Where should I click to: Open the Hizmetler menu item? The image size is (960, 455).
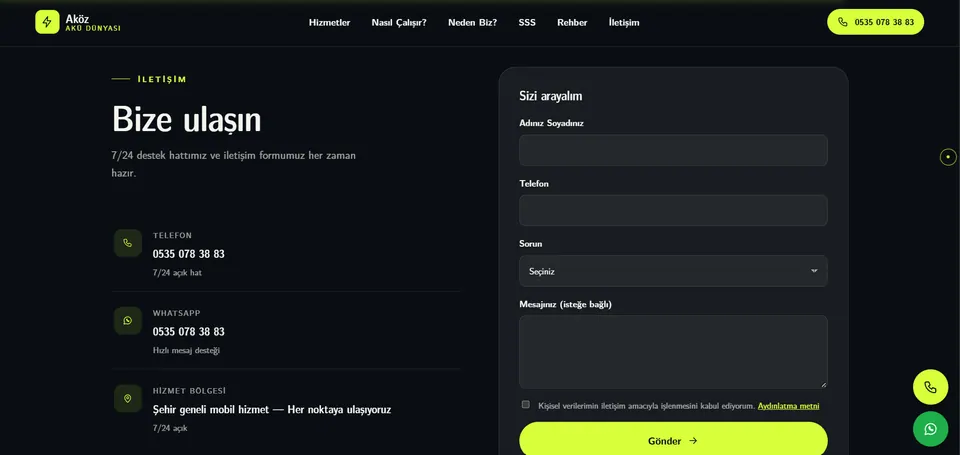coord(329,23)
